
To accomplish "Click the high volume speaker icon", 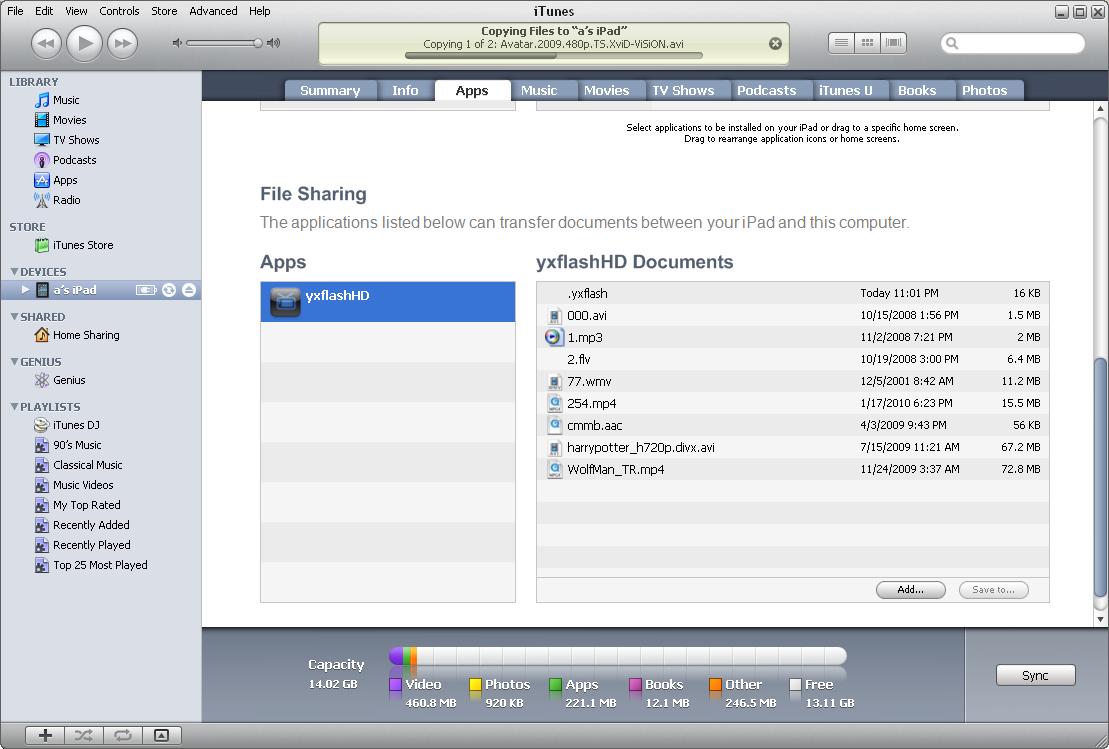I will point(274,43).
